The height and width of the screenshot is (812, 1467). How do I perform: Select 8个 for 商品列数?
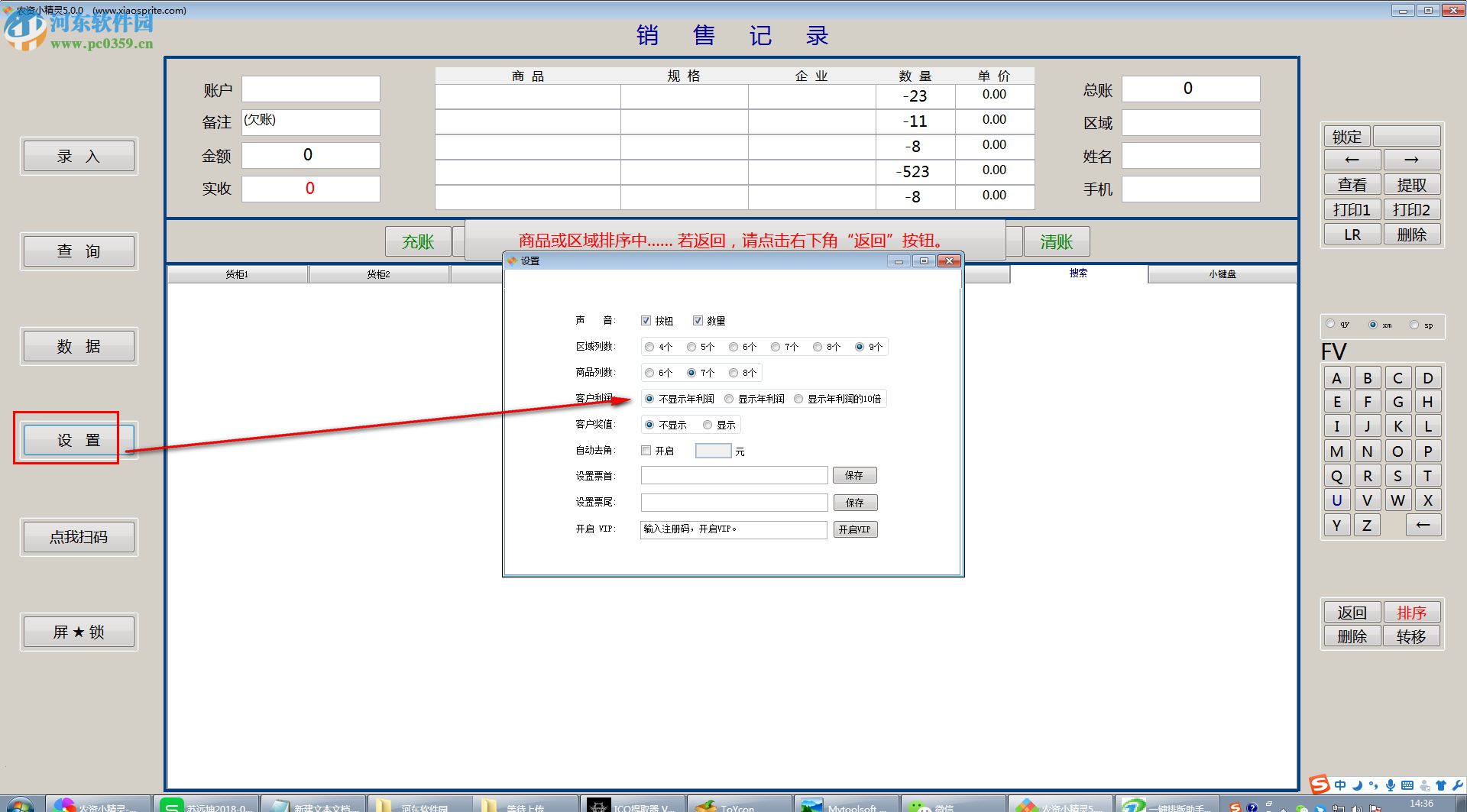click(x=733, y=373)
